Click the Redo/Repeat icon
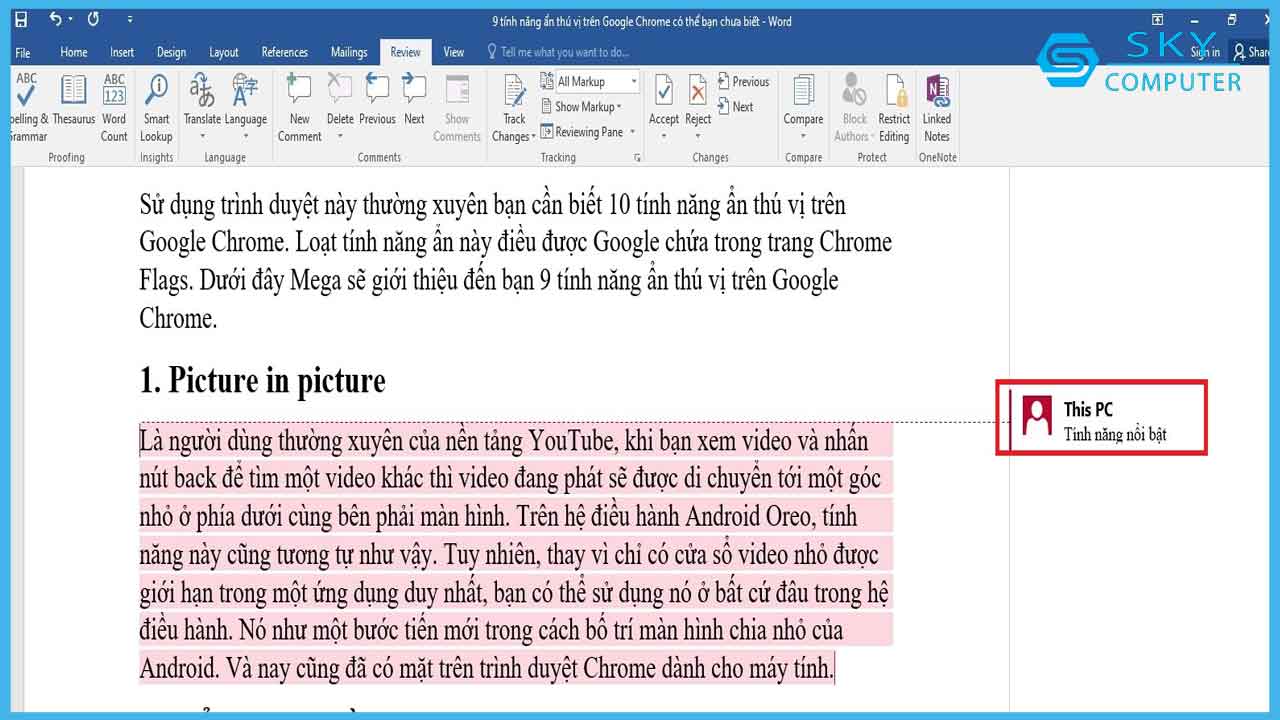This screenshot has width=1280, height=720. tap(93, 19)
